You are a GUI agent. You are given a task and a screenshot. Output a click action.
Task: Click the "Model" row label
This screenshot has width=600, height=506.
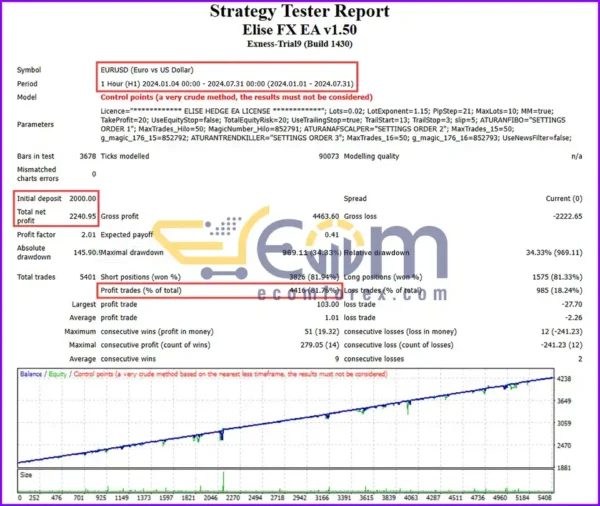click(x=27, y=97)
